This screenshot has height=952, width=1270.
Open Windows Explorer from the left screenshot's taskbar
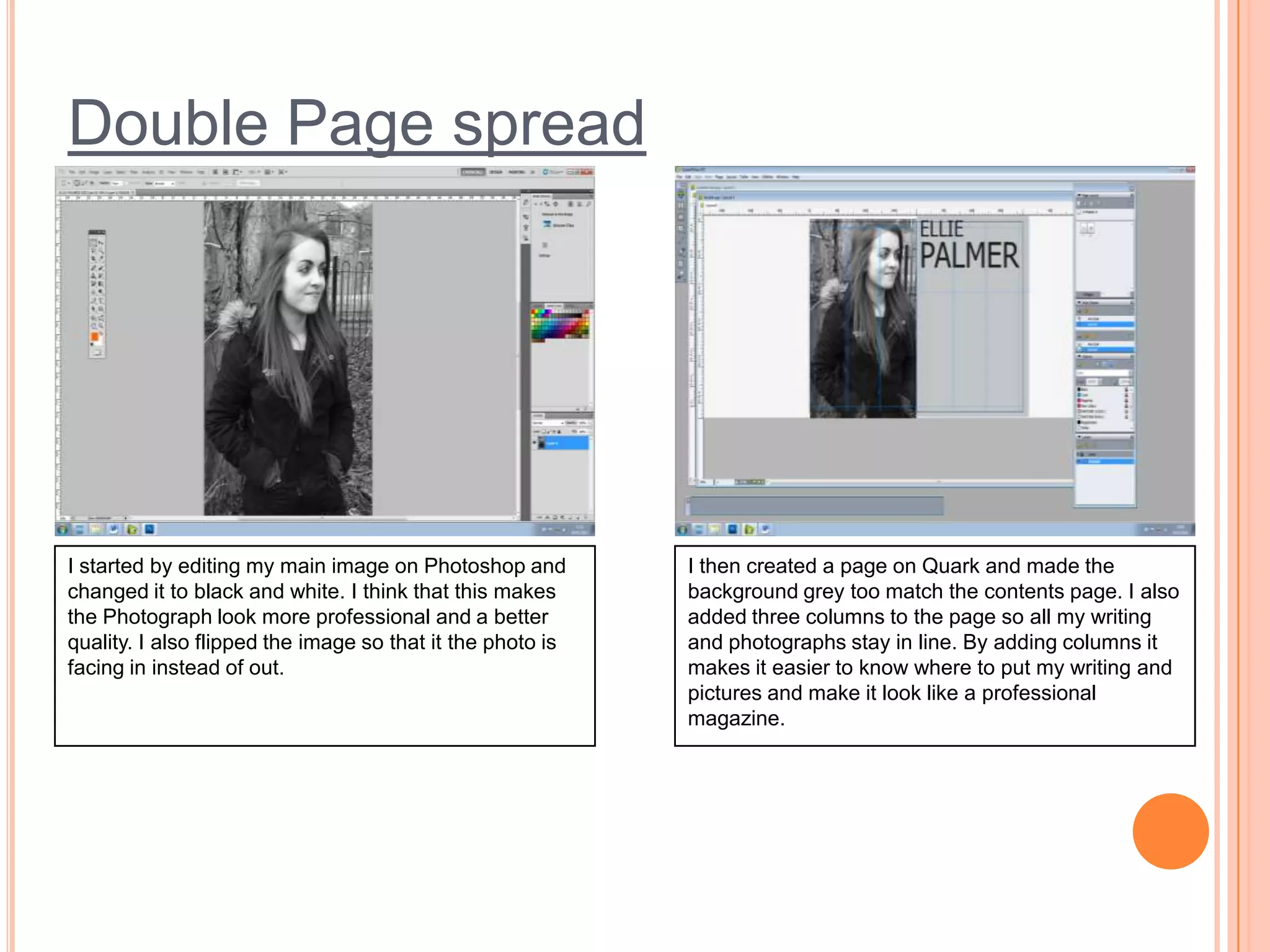tap(96, 529)
